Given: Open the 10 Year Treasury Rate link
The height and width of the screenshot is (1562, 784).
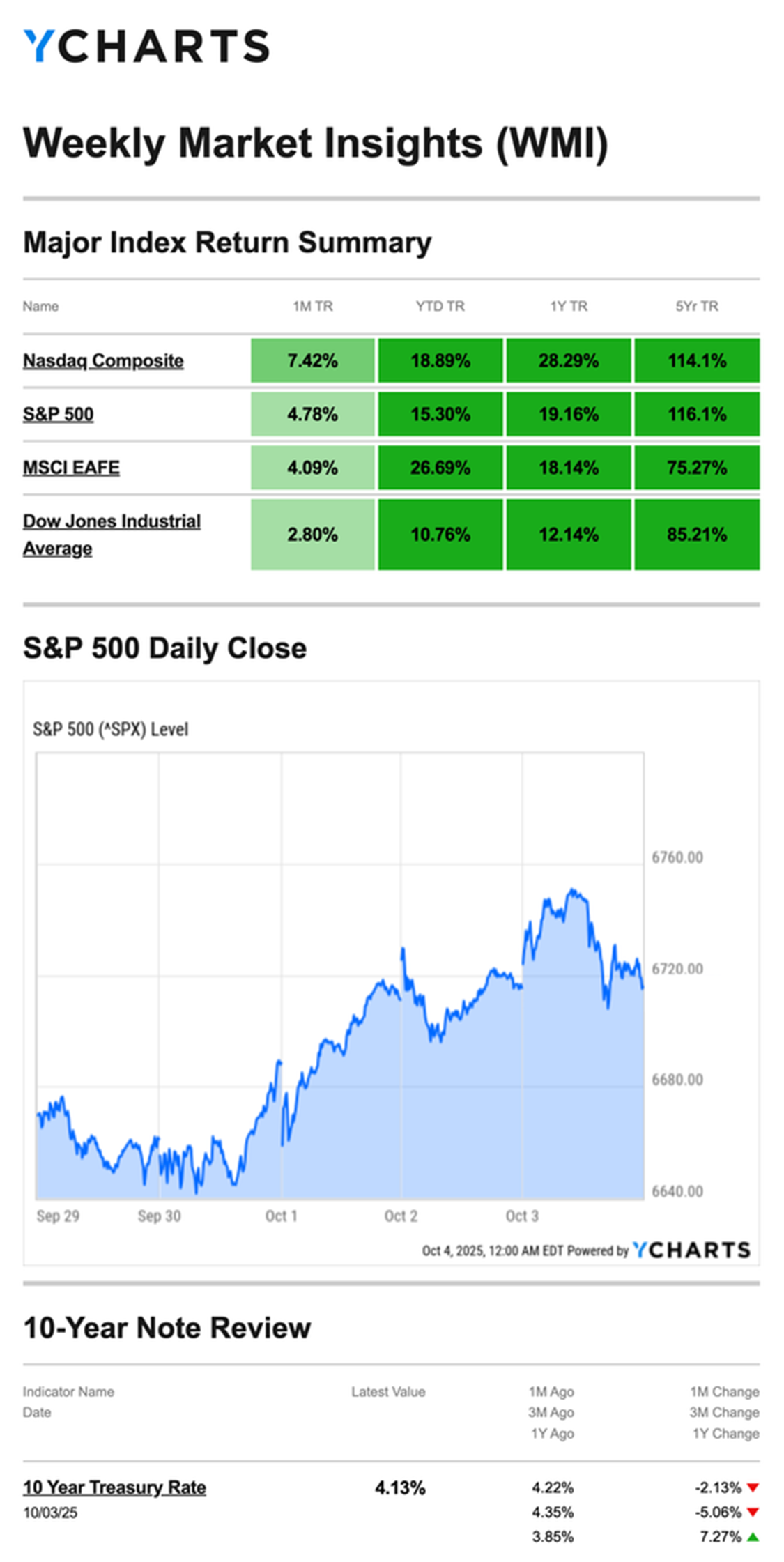Looking at the screenshot, I should pyautogui.click(x=114, y=1487).
